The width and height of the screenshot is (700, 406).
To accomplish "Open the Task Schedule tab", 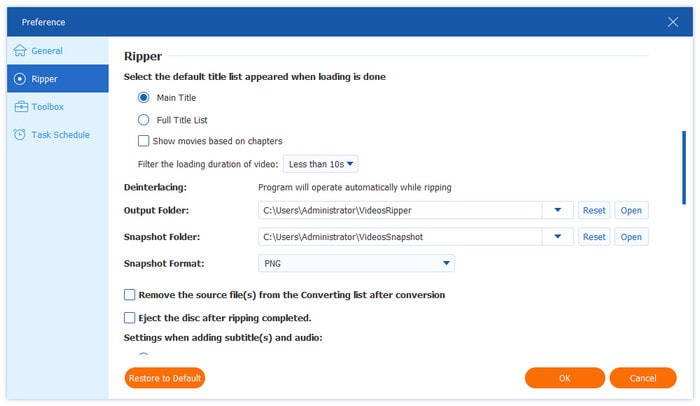I will pos(60,135).
